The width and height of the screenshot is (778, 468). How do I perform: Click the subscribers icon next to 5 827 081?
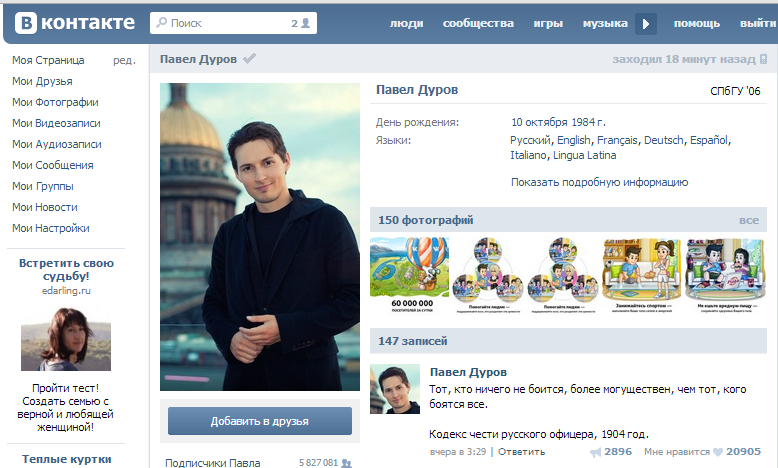346,463
